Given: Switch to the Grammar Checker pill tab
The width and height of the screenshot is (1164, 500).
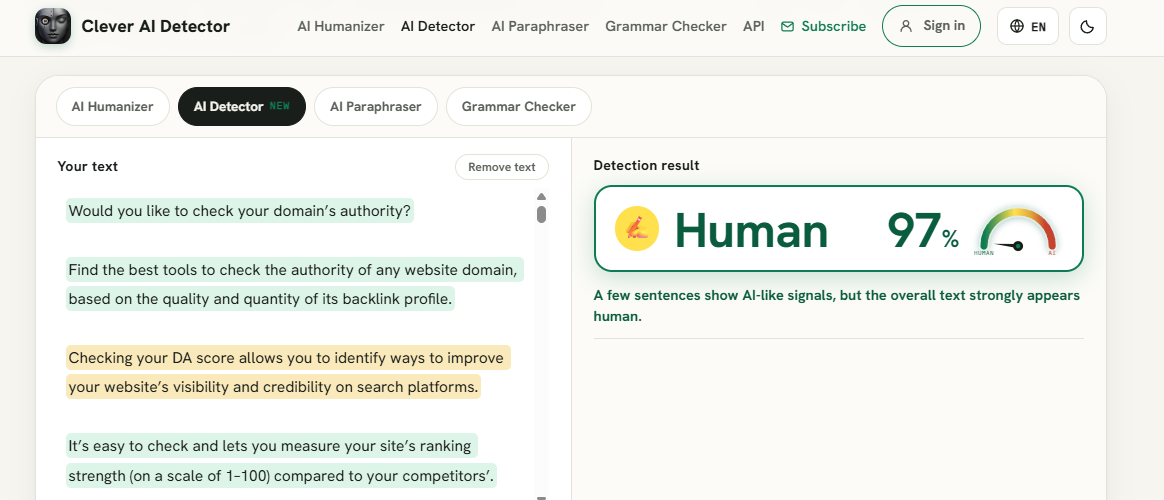Looking at the screenshot, I should (x=518, y=106).
